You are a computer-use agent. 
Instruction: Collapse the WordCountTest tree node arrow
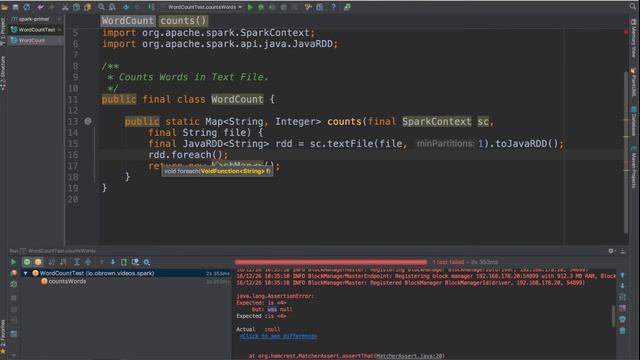pos(25,273)
